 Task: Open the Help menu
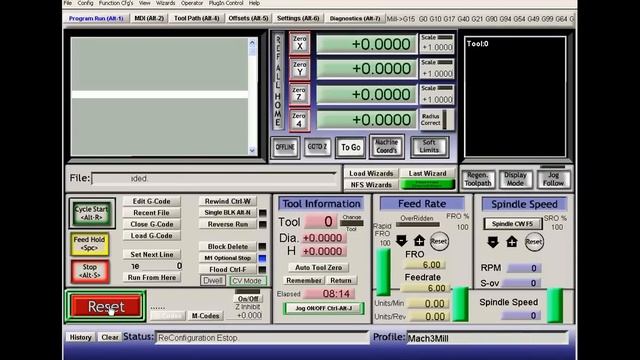coord(254,3)
